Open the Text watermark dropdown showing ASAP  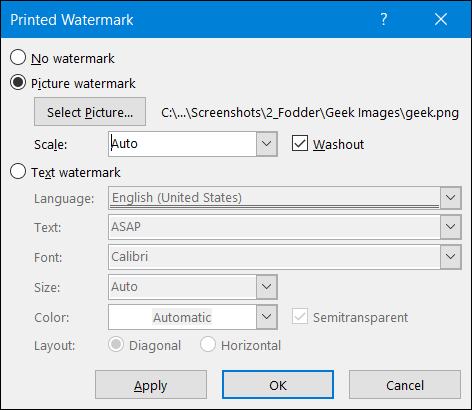451,227
